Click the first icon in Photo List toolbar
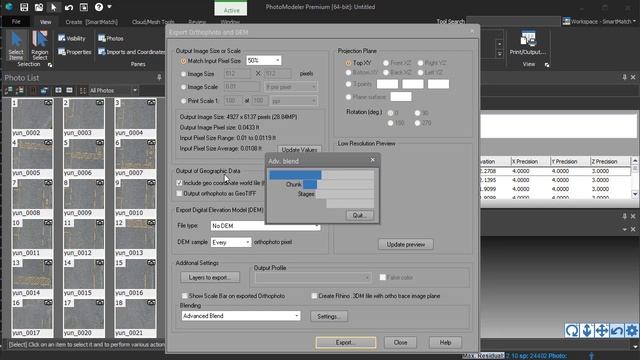 (x=8, y=90)
